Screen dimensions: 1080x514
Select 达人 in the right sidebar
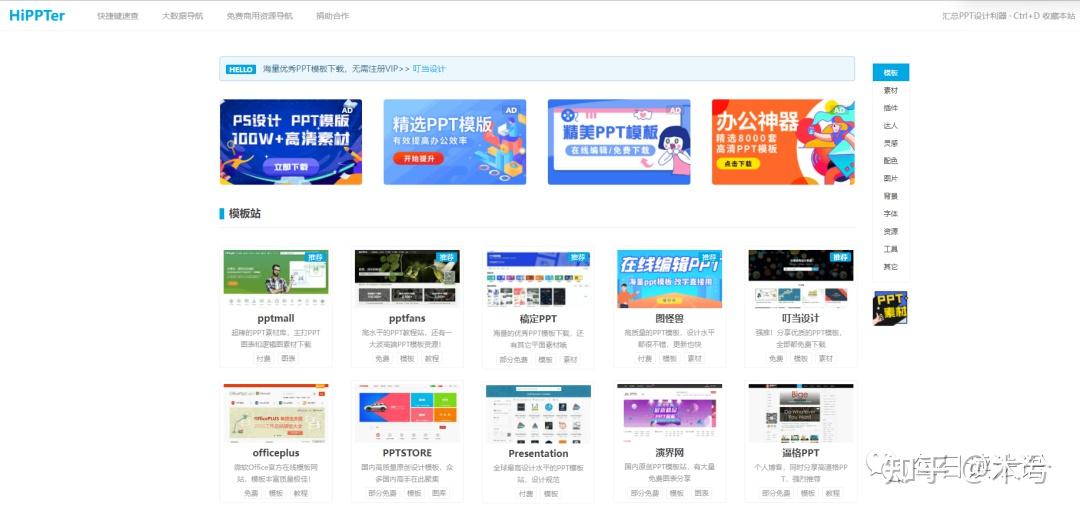click(891, 126)
